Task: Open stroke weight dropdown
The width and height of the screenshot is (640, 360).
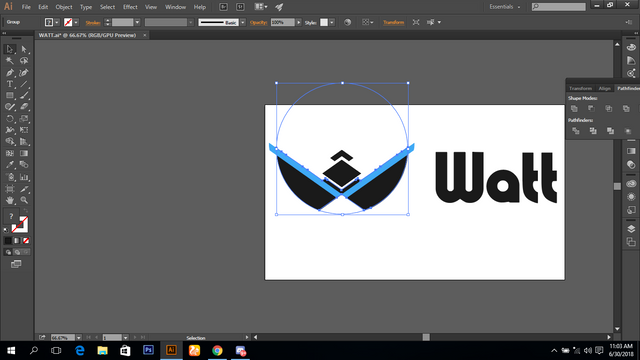Action: [137, 22]
